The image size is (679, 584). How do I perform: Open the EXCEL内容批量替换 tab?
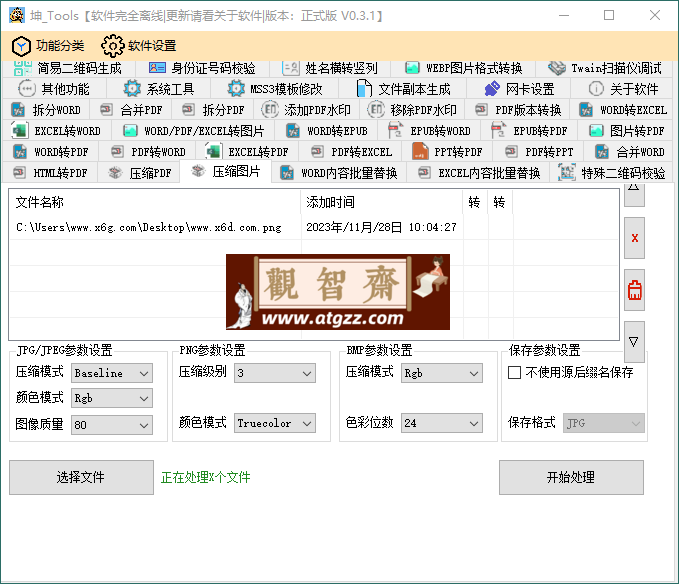(x=478, y=173)
